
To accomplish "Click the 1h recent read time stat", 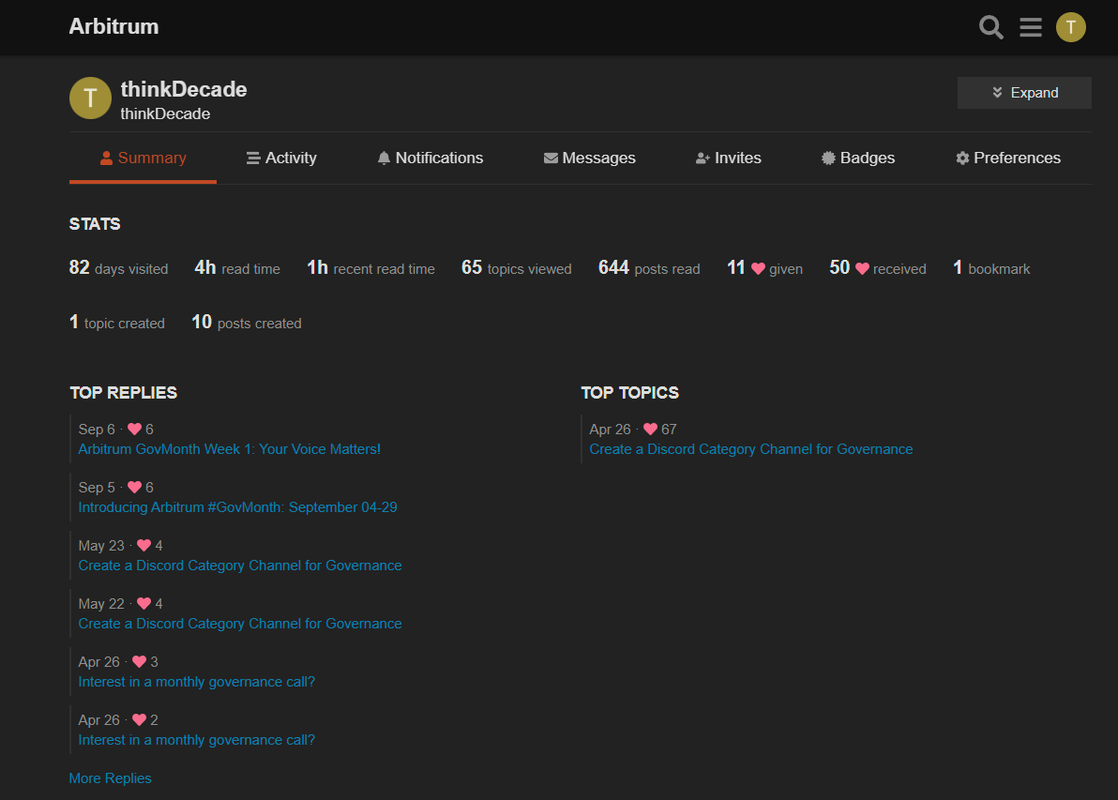I will coord(371,268).
